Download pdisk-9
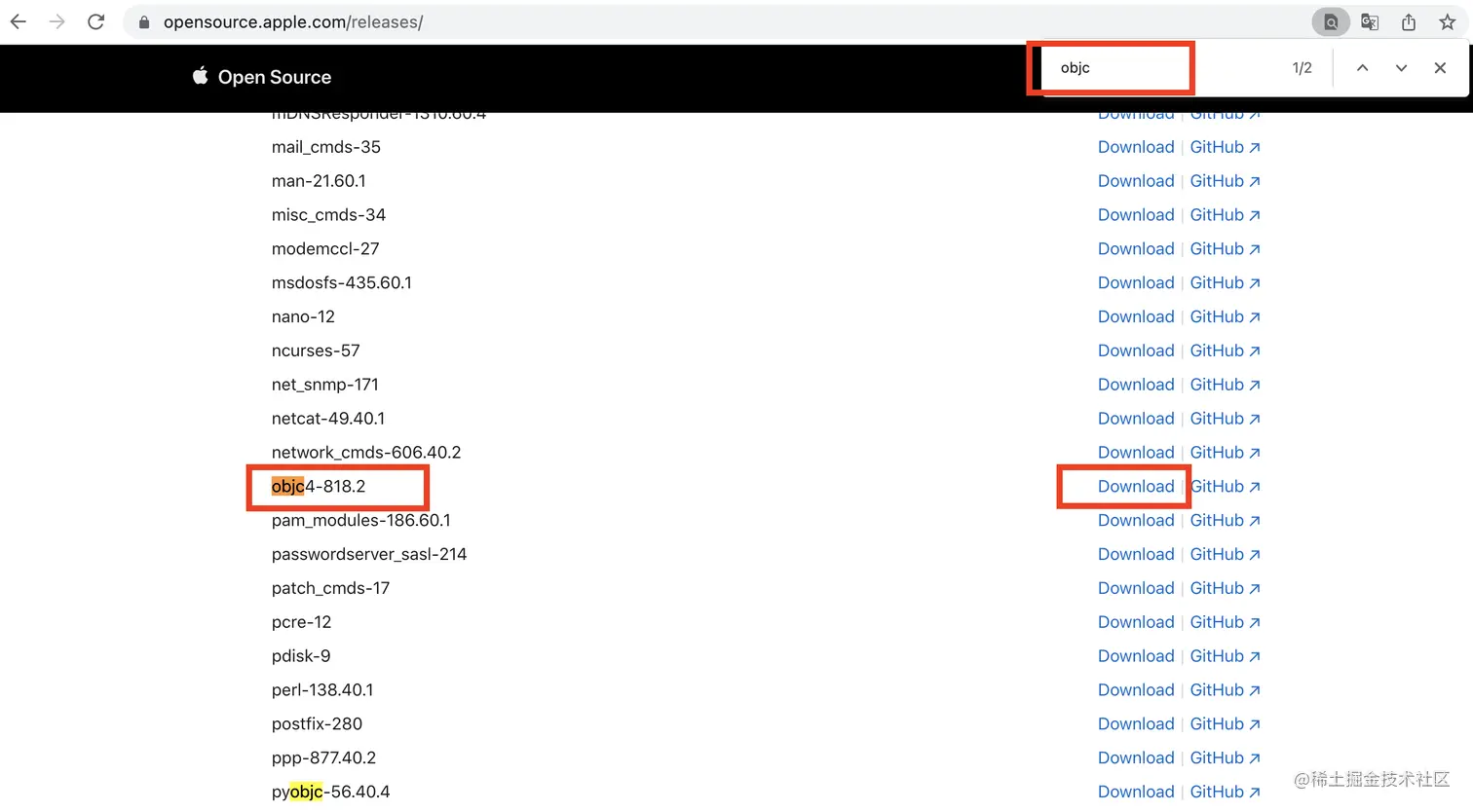Viewport: 1473px width, 812px height. 1136,656
